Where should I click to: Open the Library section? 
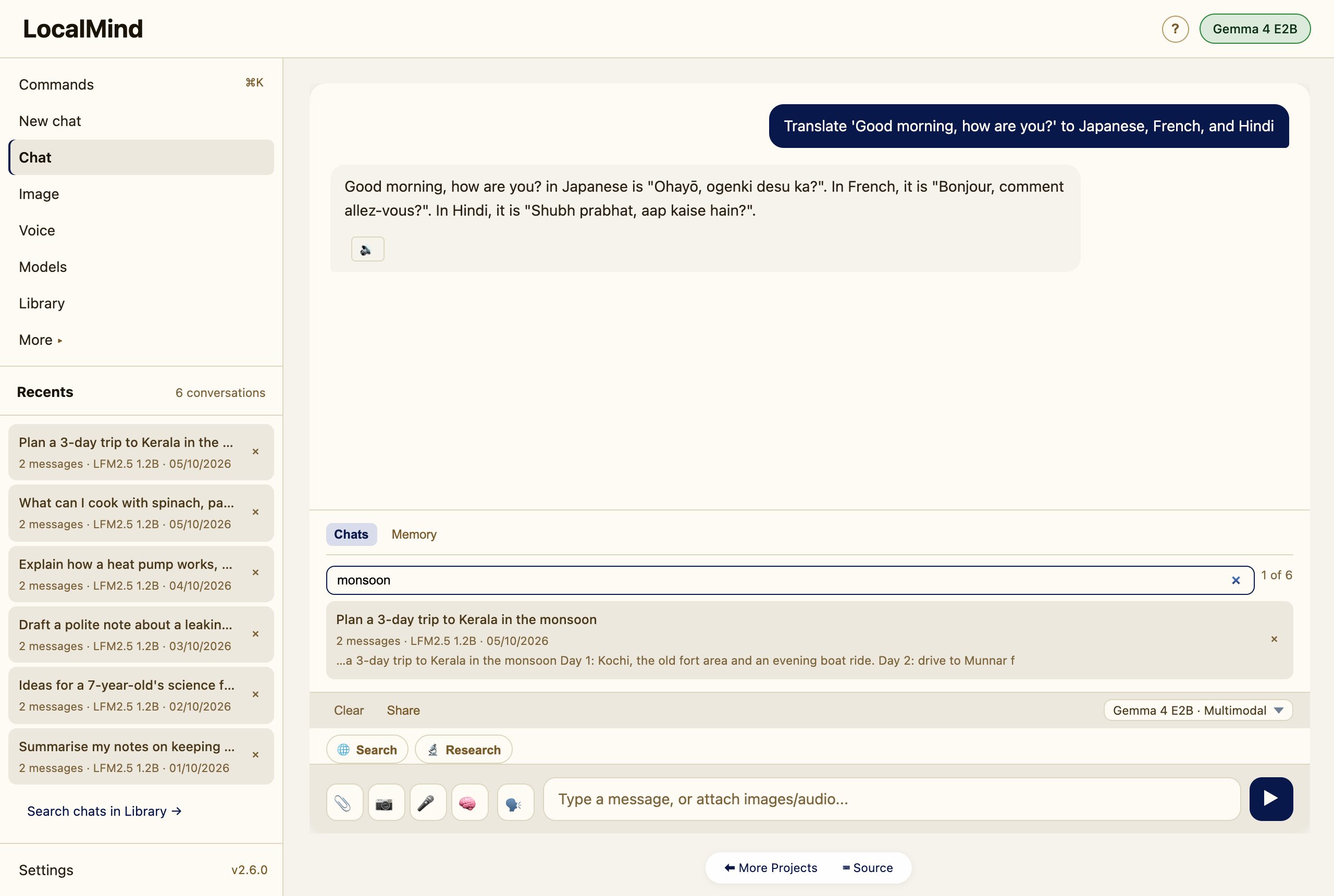pyautogui.click(x=141, y=303)
